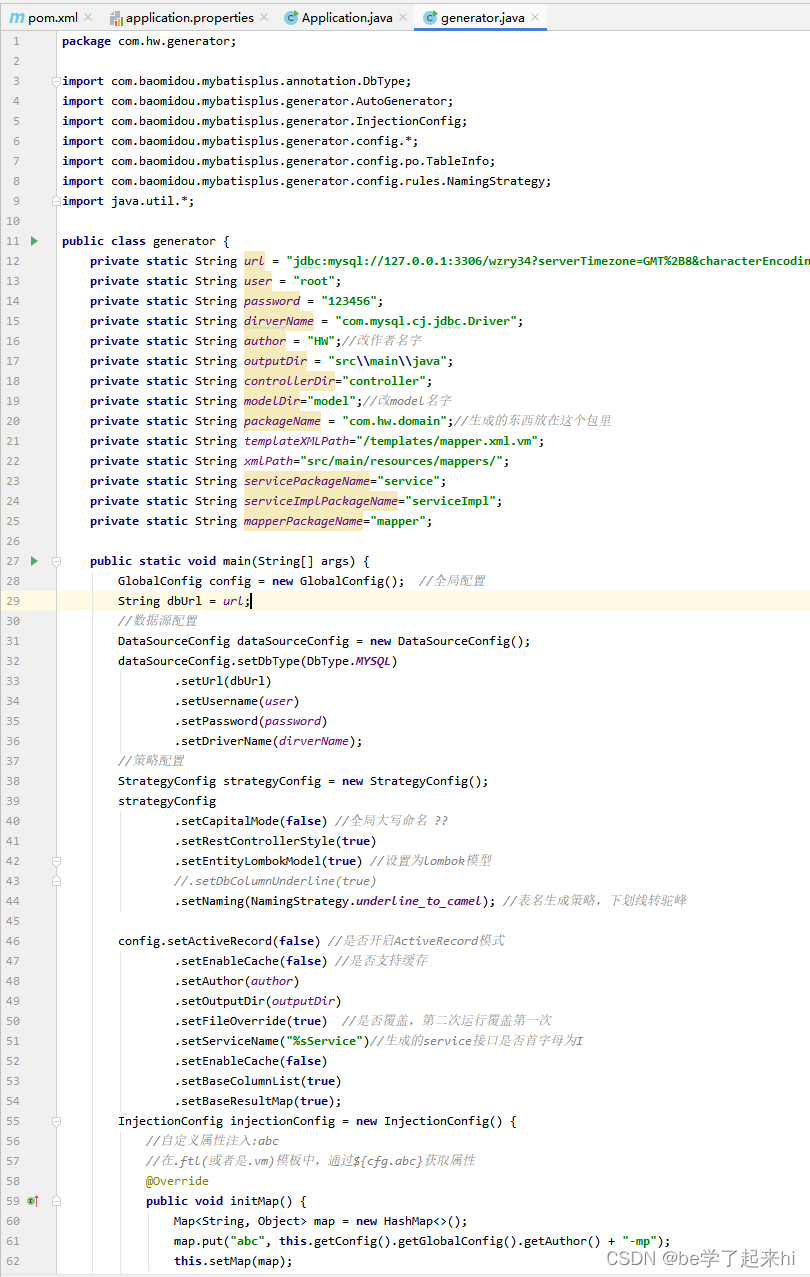Click the '.setDriverName(dirverName);' call

click(268, 741)
